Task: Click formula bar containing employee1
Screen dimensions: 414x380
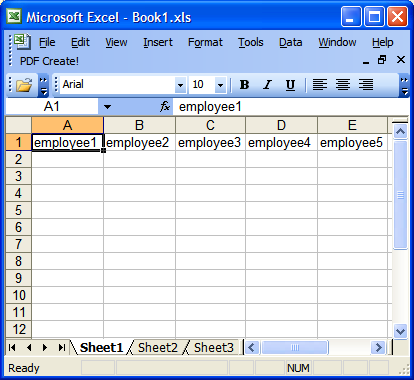Action: [291, 107]
